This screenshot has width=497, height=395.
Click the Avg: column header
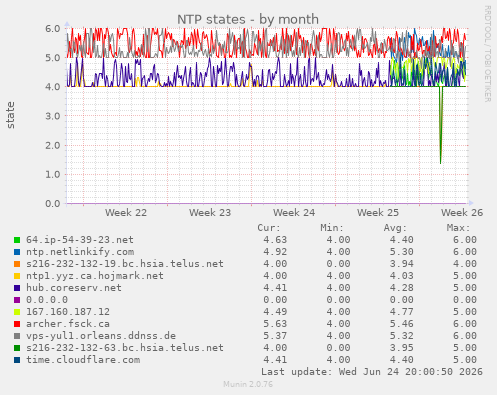395,228
